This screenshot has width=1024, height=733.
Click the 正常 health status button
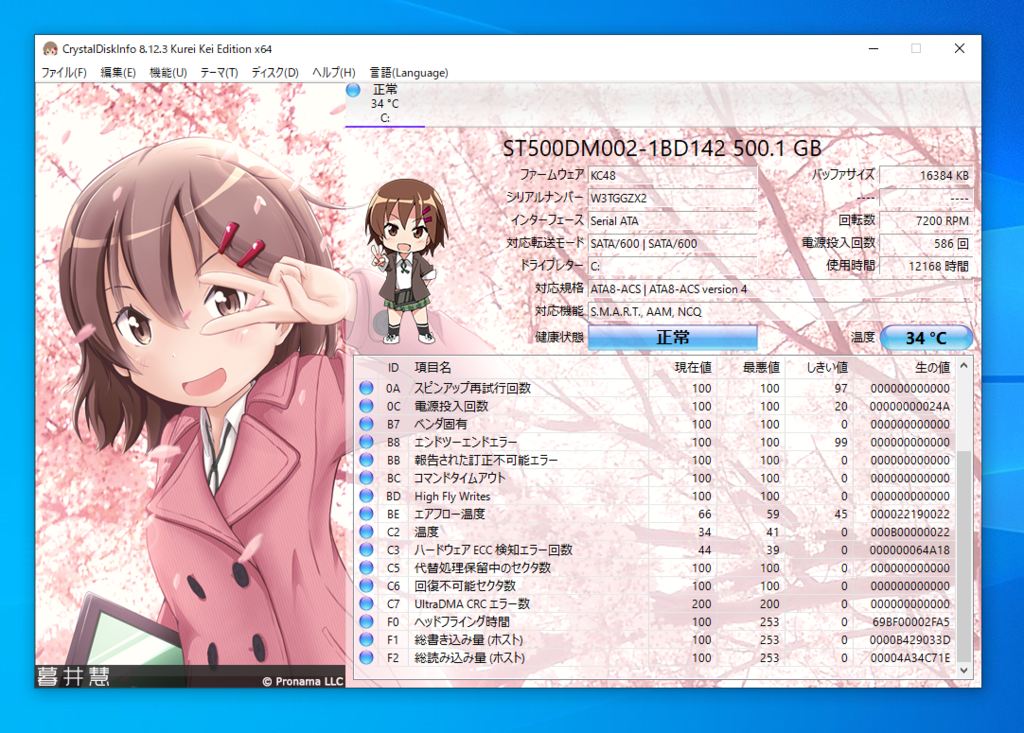(672, 338)
